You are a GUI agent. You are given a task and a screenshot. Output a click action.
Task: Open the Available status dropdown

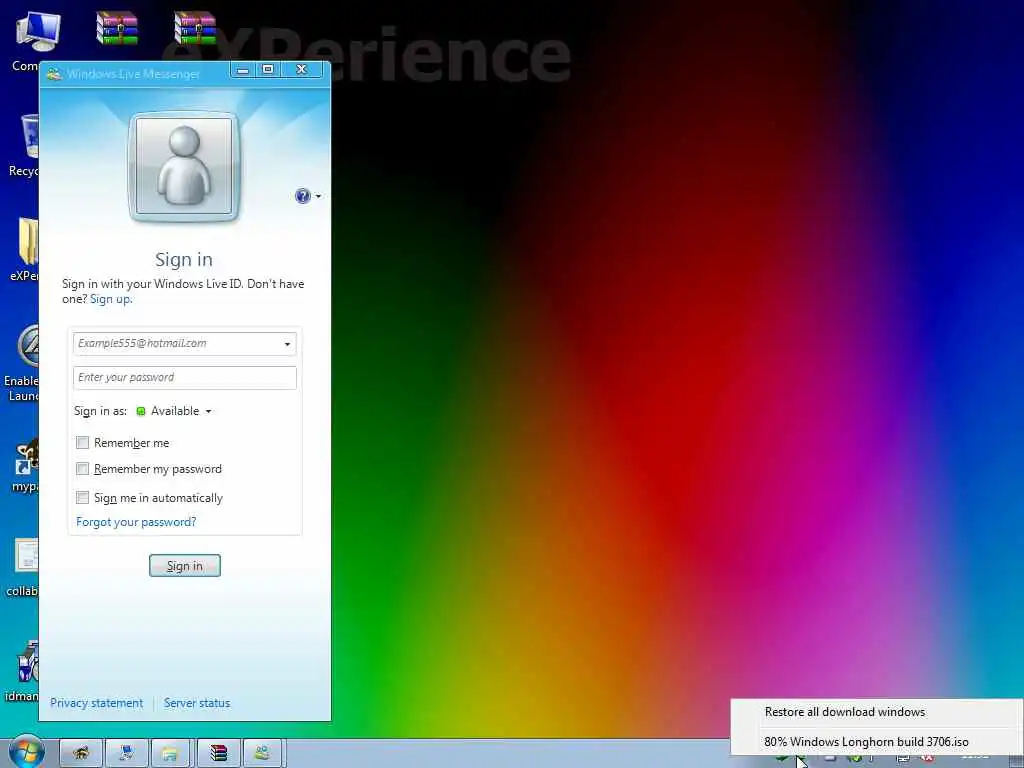(174, 411)
